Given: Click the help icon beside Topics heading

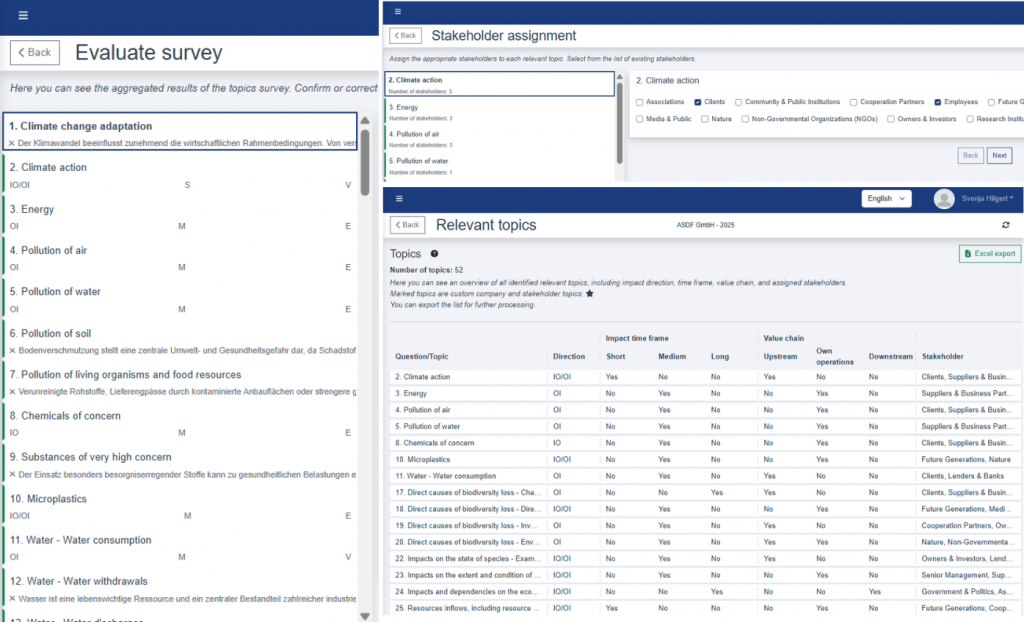Looking at the screenshot, I should [434, 254].
